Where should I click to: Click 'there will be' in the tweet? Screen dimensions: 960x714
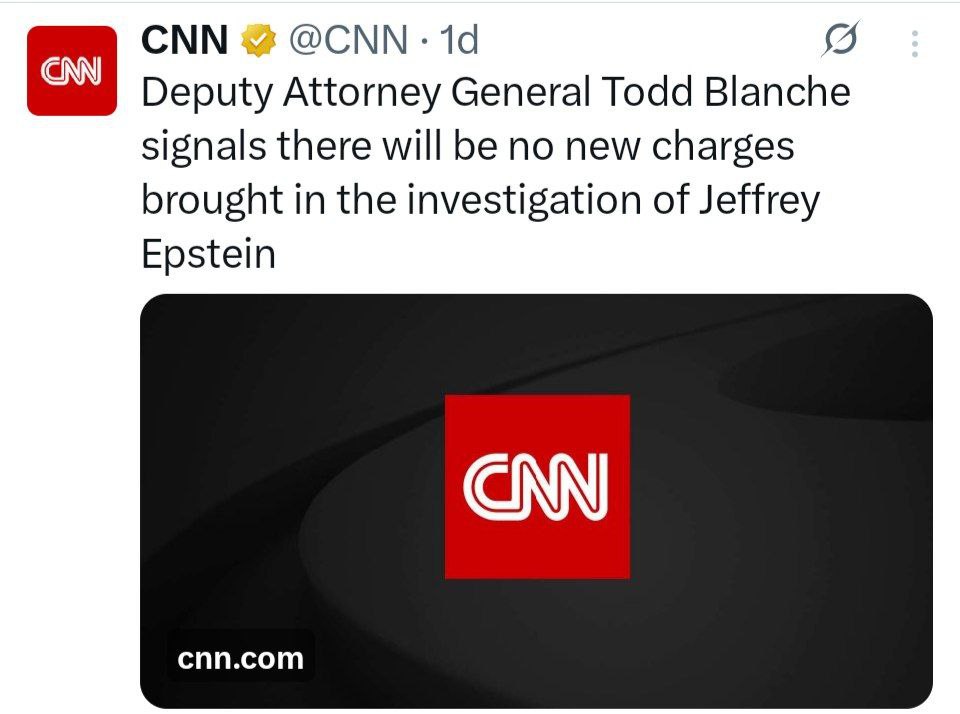coord(398,146)
